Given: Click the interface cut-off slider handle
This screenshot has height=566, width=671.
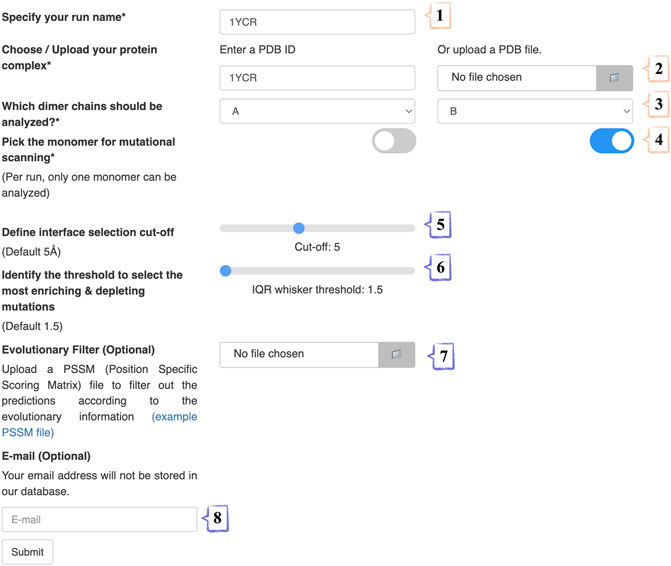Looking at the screenshot, I should click(299, 228).
